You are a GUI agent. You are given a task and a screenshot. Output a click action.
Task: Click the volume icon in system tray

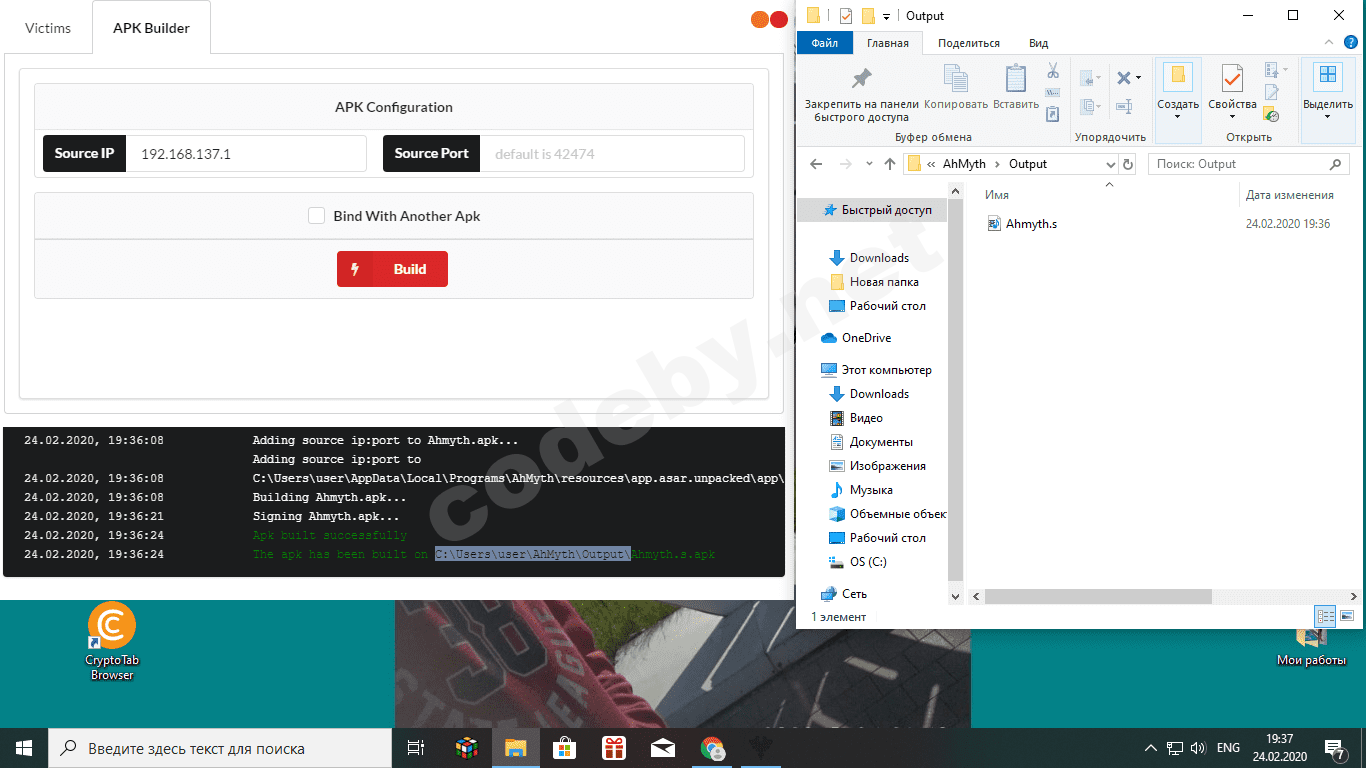[1196, 748]
